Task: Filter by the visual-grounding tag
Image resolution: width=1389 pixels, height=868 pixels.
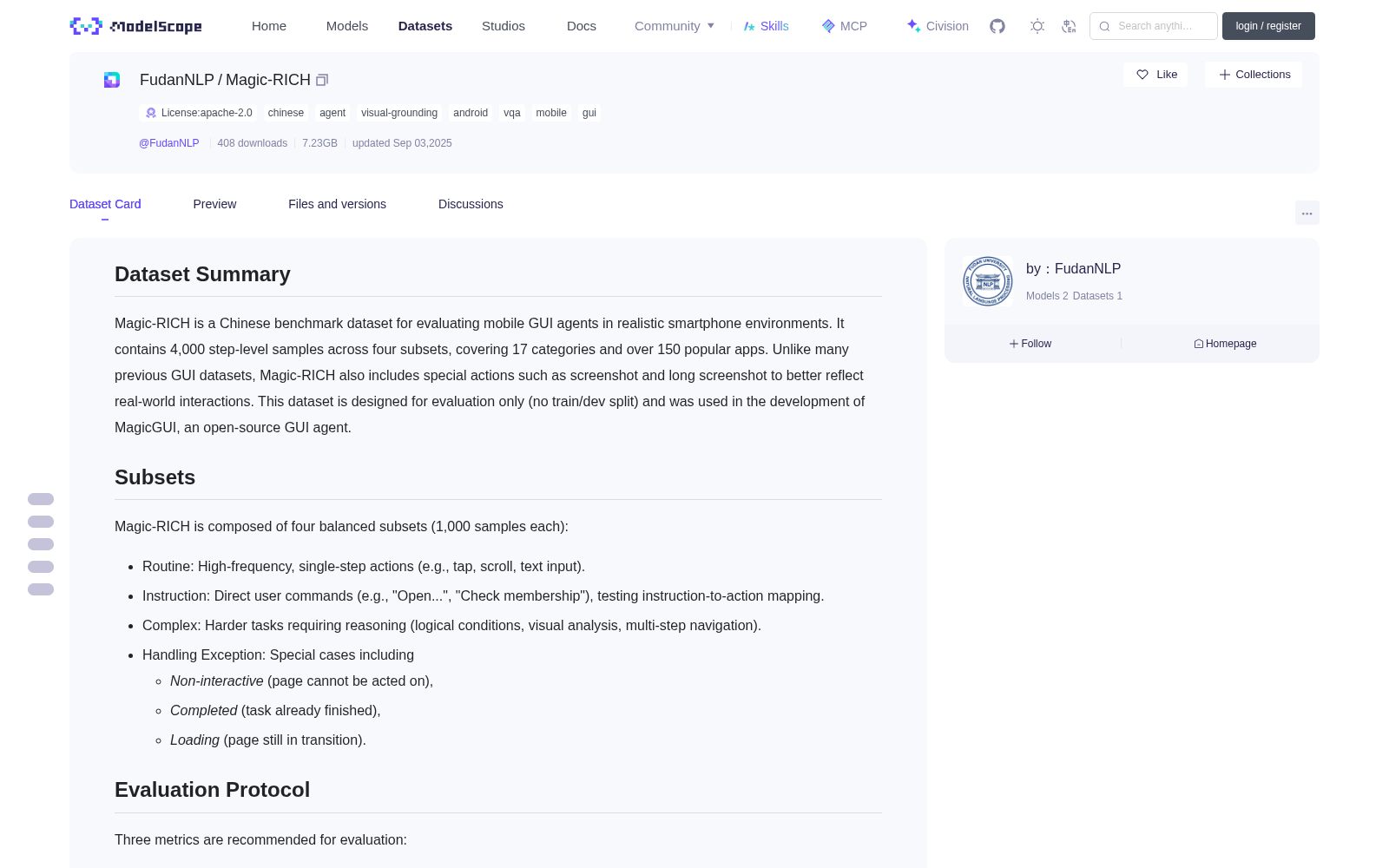Action: (399, 113)
